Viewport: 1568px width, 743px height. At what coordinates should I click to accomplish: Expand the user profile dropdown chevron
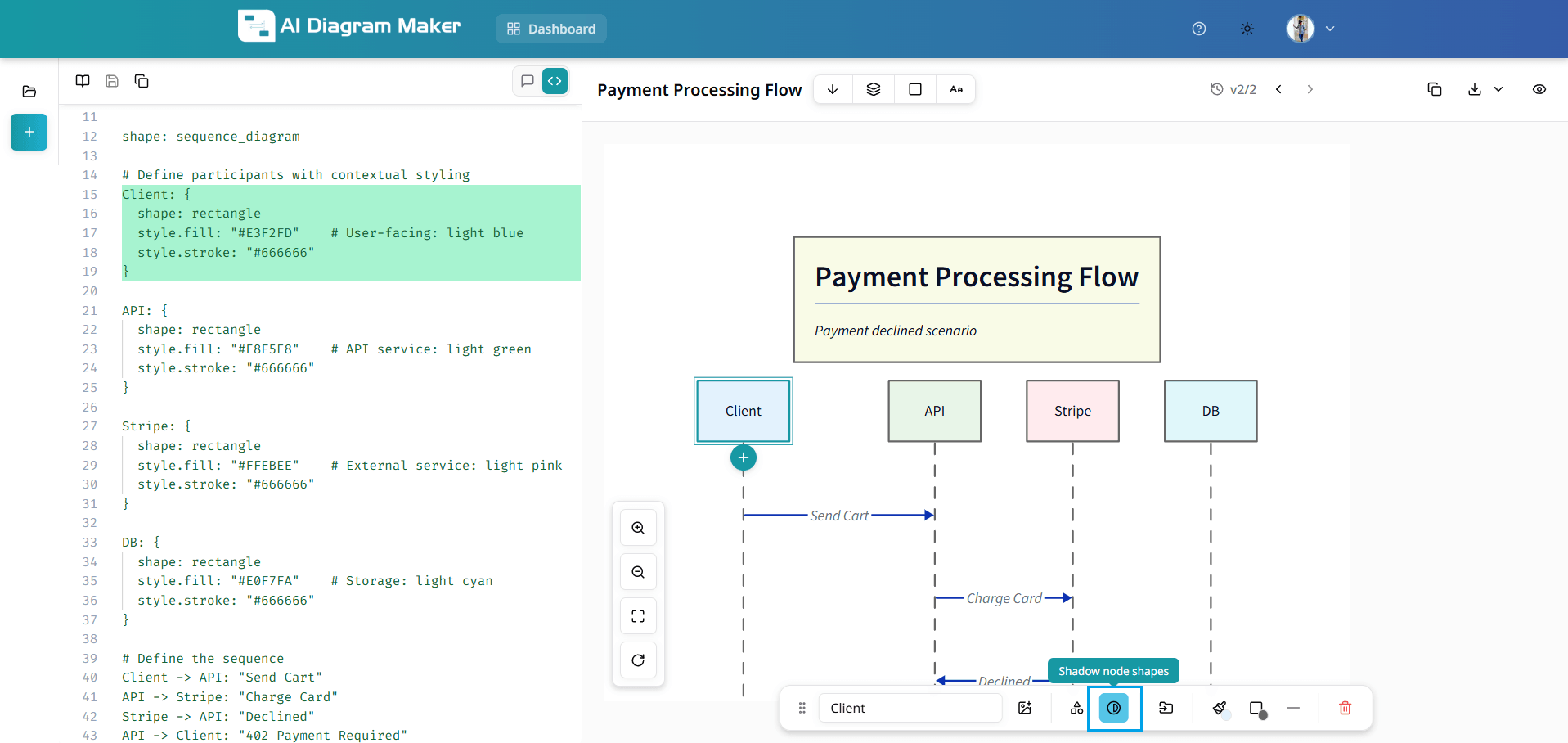[1330, 29]
